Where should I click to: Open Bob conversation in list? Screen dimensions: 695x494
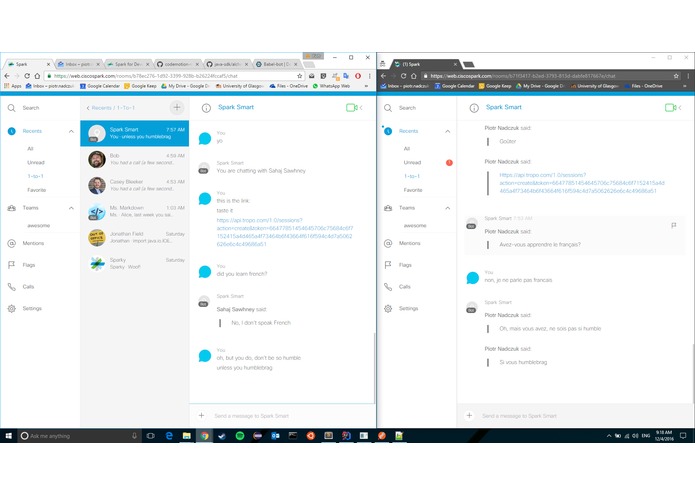point(135,159)
